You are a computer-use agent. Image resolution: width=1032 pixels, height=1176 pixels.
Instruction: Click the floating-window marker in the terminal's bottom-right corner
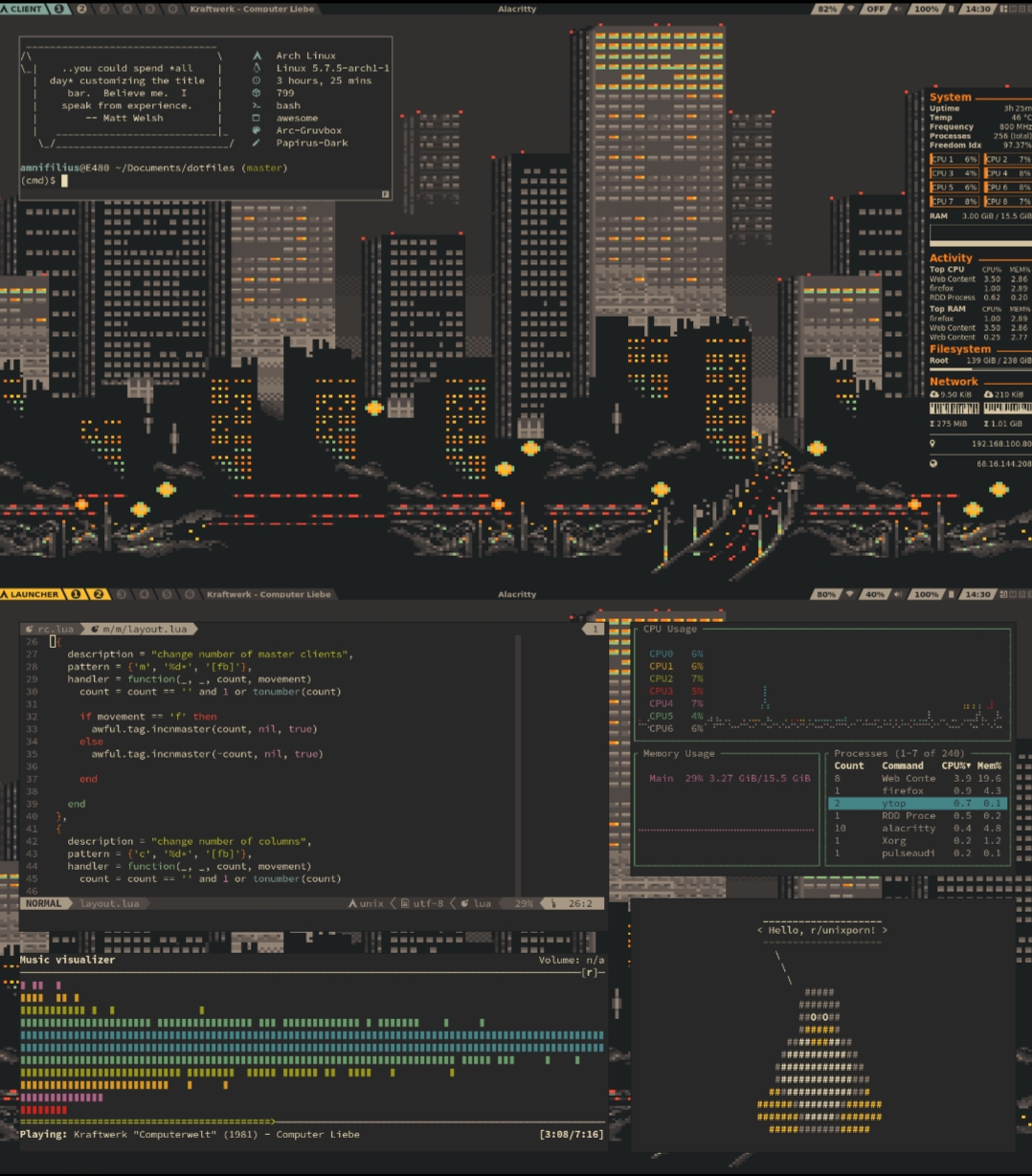point(386,193)
